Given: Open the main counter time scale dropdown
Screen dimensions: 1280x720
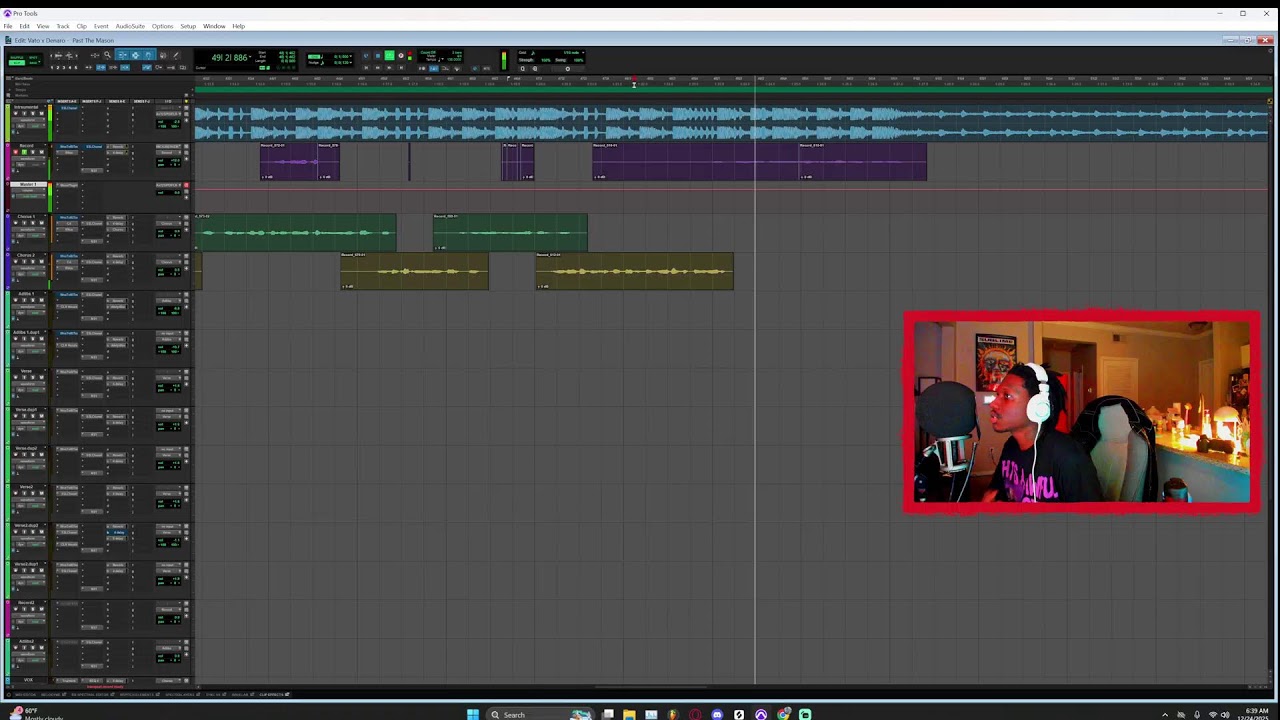Looking at the screenshot, I should [x=250, y=57].
